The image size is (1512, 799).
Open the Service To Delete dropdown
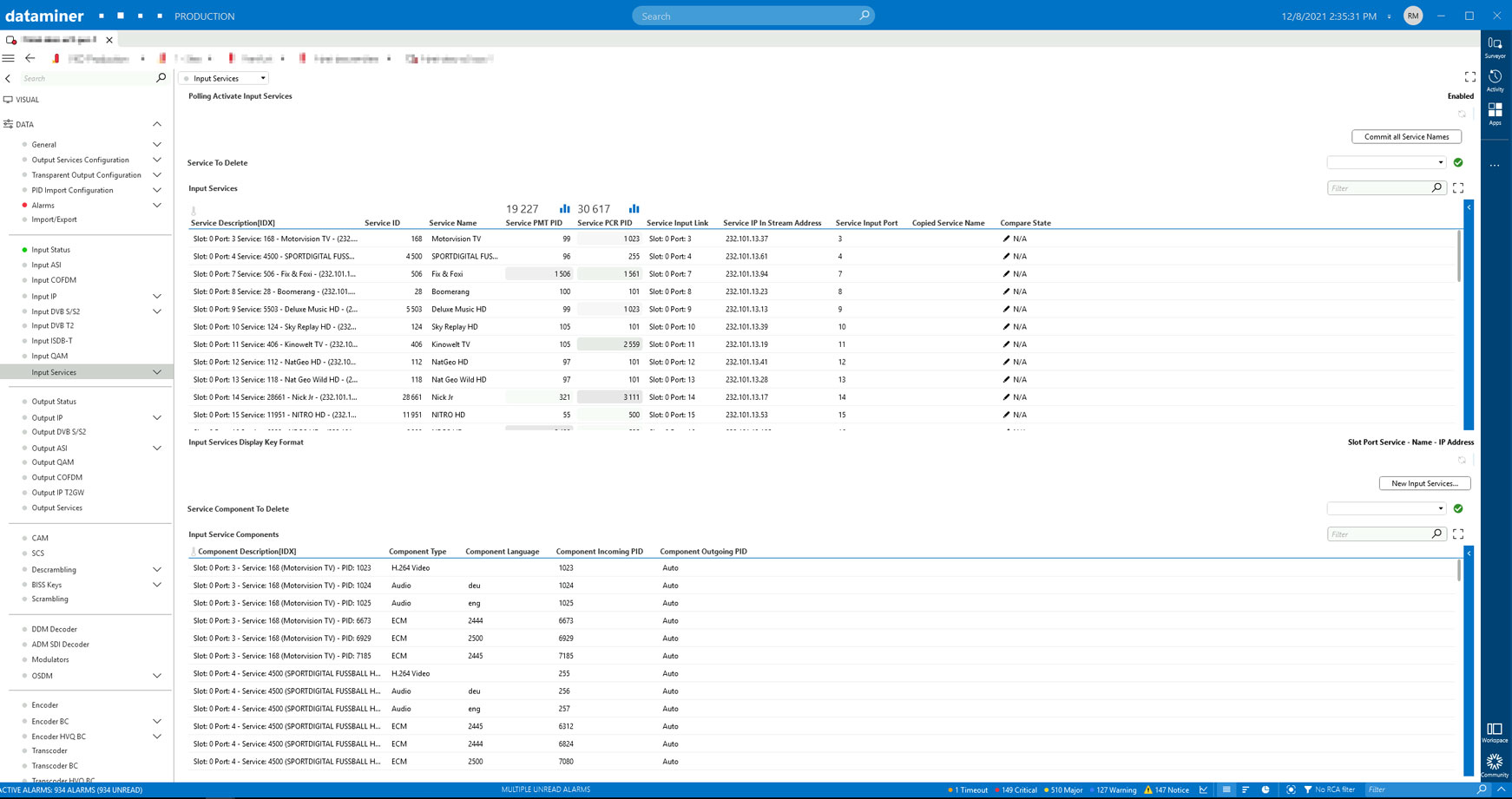pyautogui.click(x=1386, y=162)
